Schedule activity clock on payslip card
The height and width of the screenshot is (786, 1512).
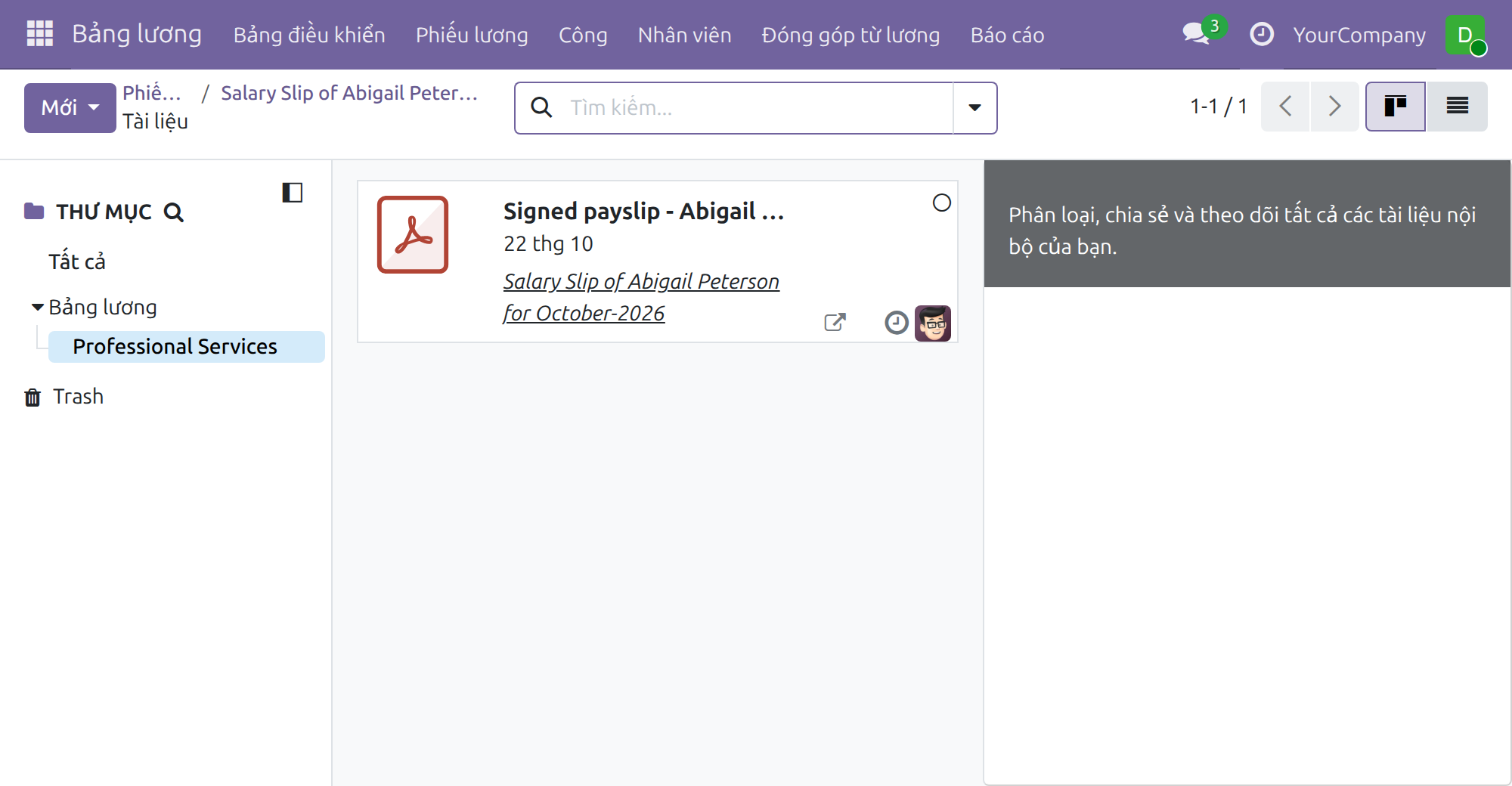coord(896,323)
